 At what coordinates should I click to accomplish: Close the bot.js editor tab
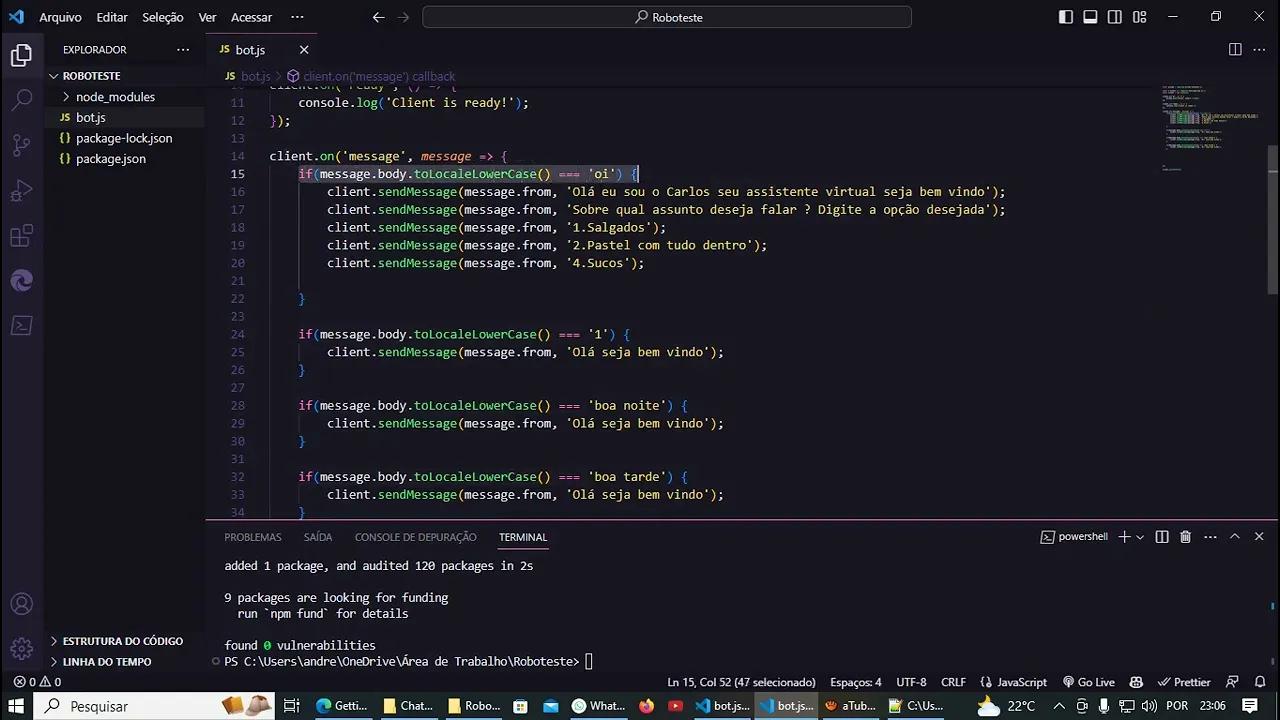tap(304, 49)
